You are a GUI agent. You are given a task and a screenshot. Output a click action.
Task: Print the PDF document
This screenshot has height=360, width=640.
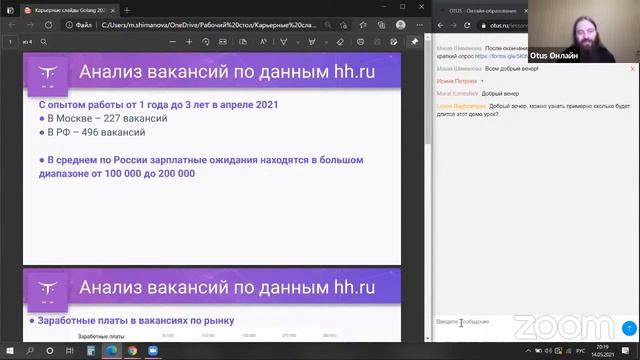coord(360,42)
